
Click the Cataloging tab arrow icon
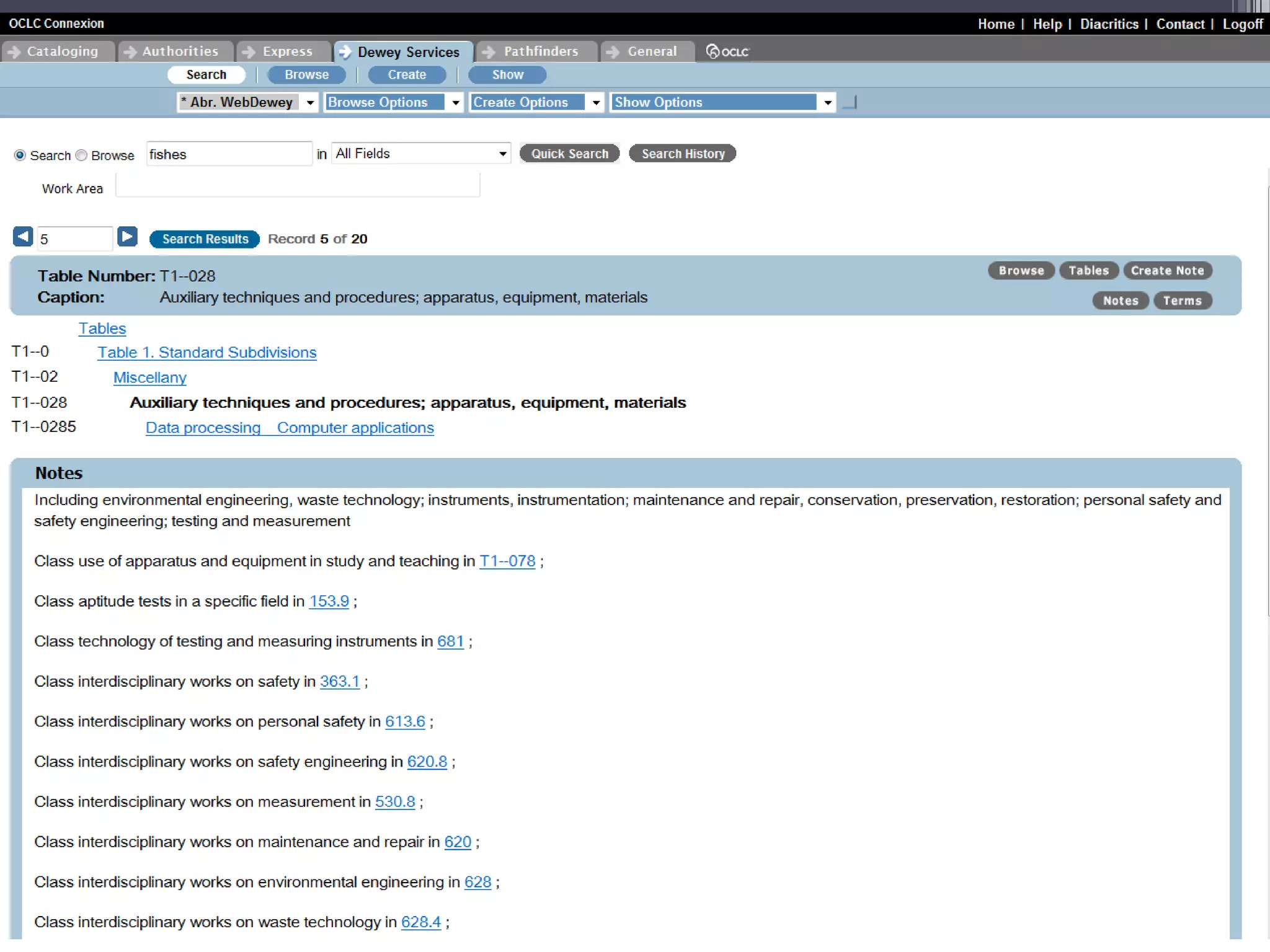pyautogui.click(x=14, y=52)
